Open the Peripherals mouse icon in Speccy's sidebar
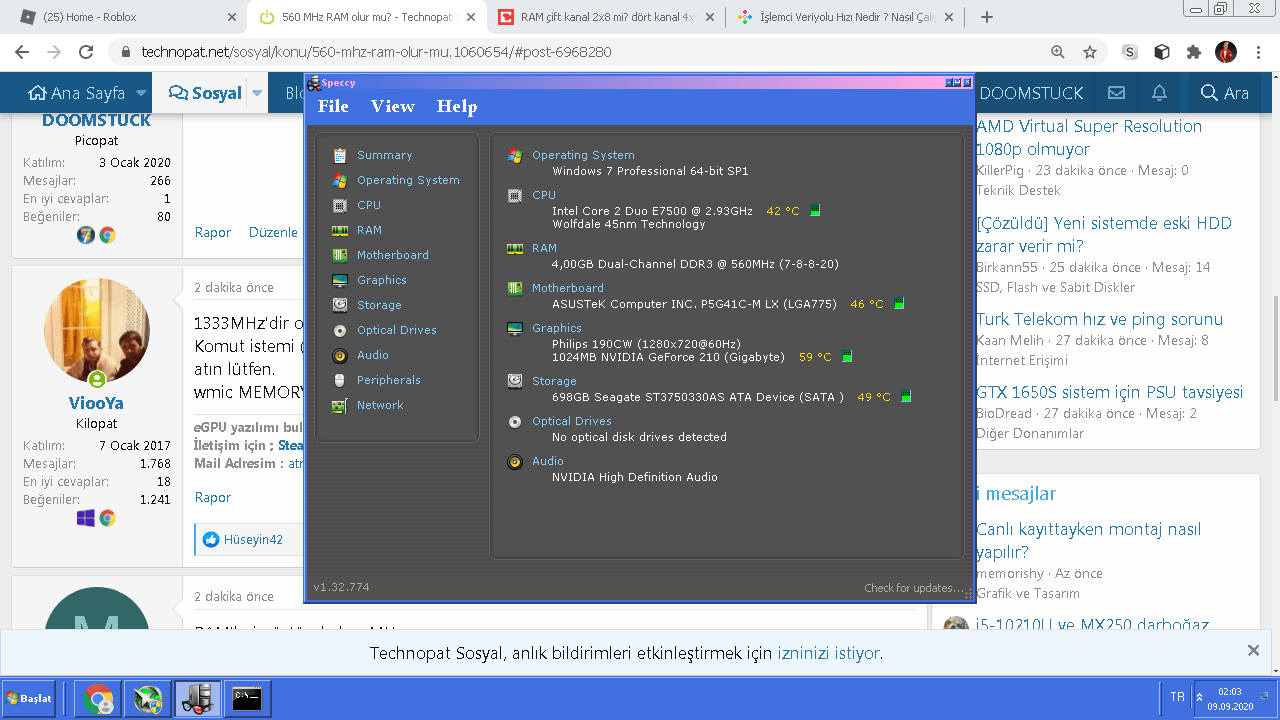1280x720 pixels. coord(340,380)
